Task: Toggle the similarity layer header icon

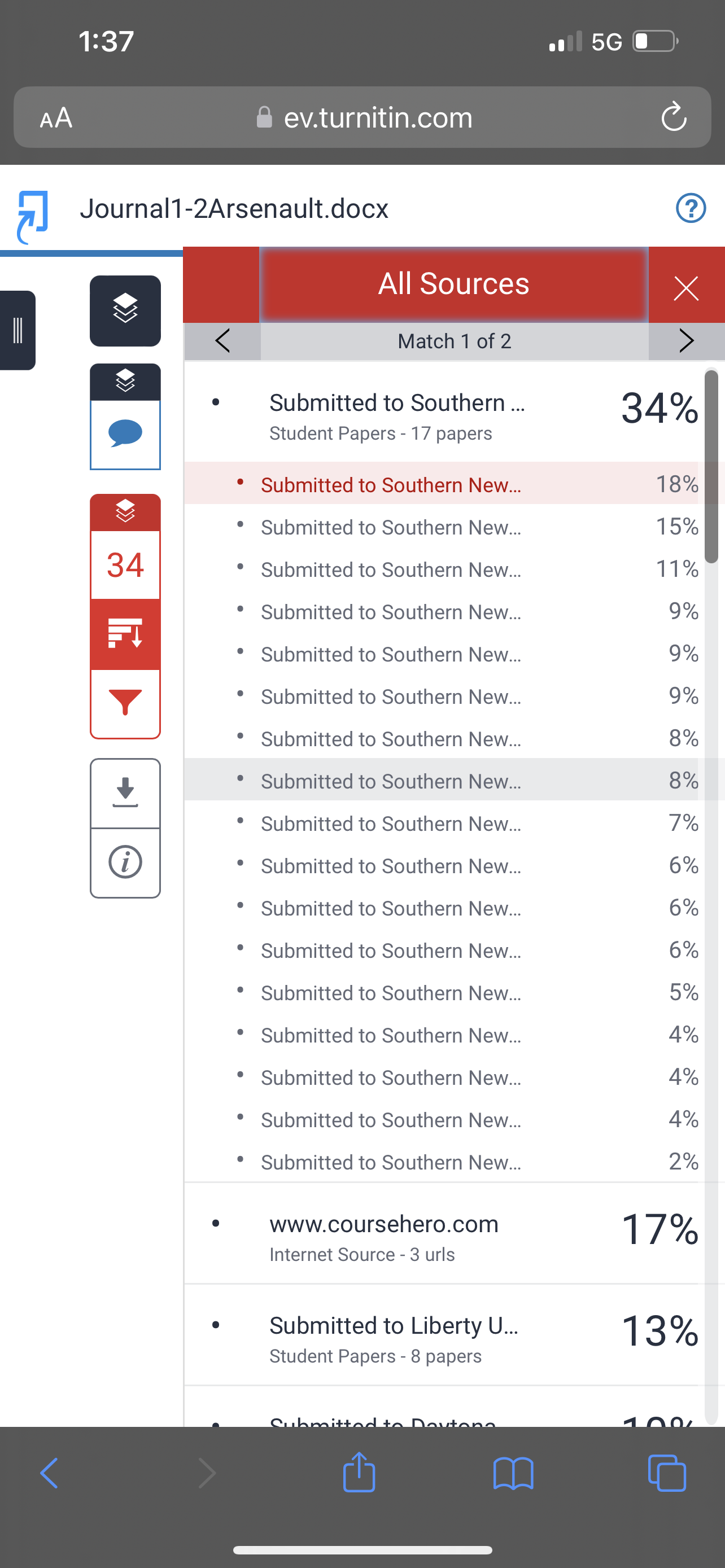Action: coord(125,512)
